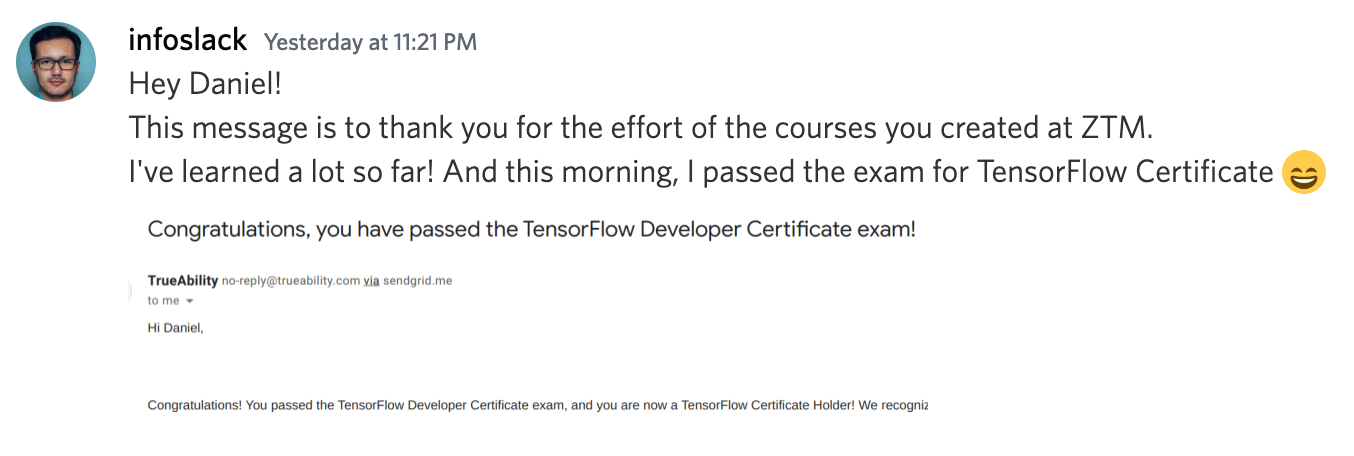Image resolution: width=1354 pixels, height=456 pixels.
Task: Expand the arrow next to "to me"
Action: pyautogui.click(x=189, y=301)
